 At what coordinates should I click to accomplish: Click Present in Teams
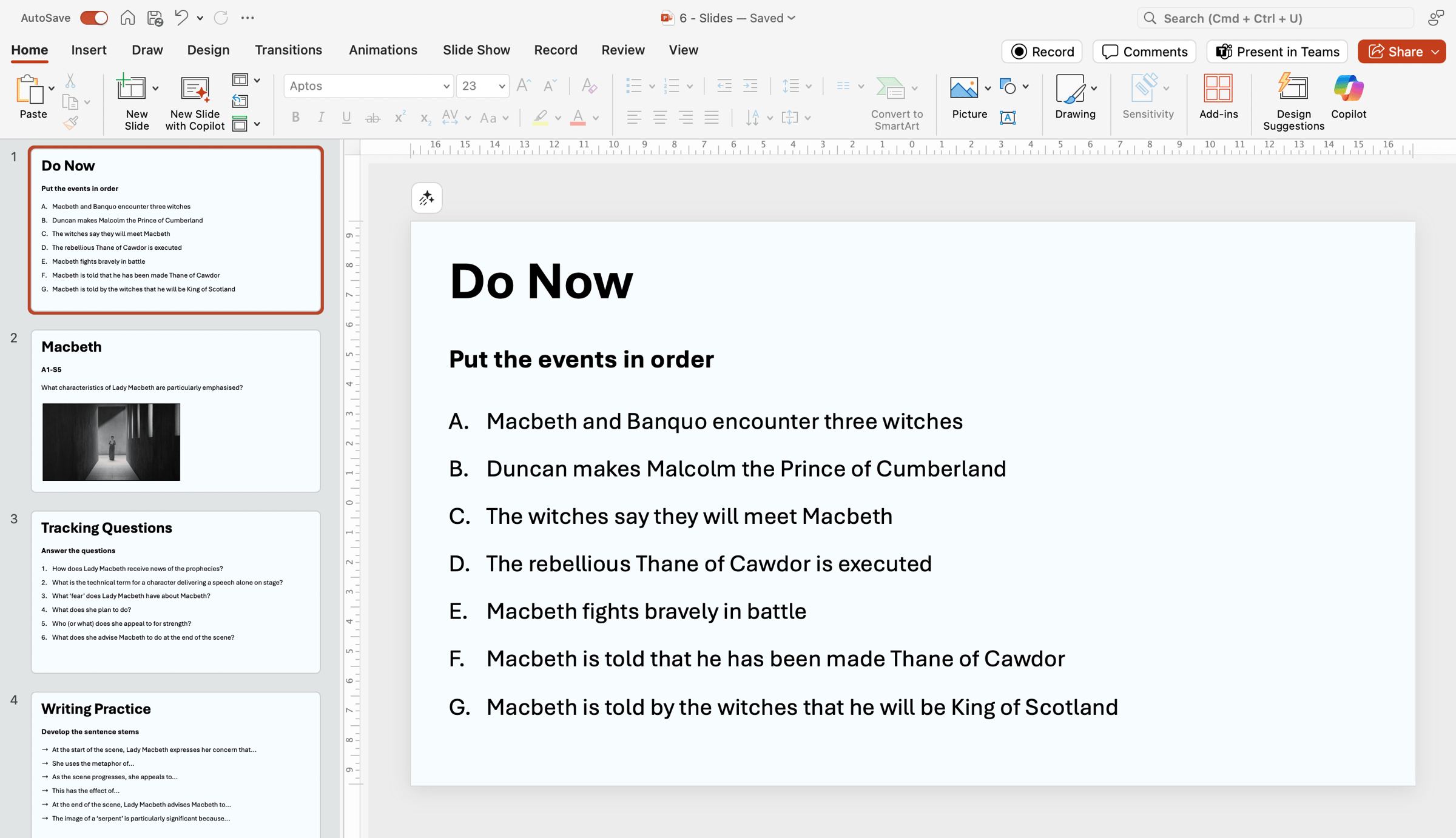1276,52
